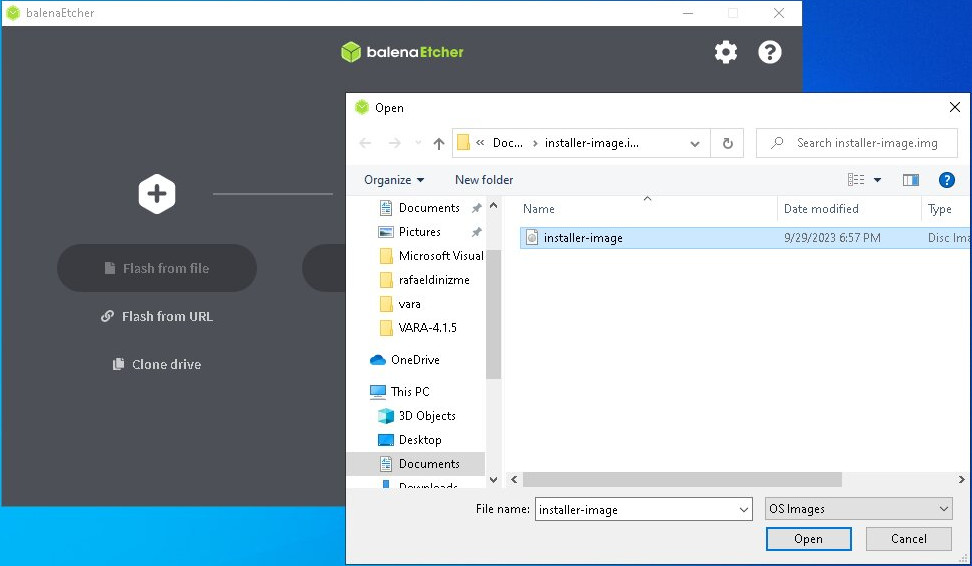Viewport: 972px width, 566px height.
Task: Open the file dialog help icon
Action: coord(946,180)
